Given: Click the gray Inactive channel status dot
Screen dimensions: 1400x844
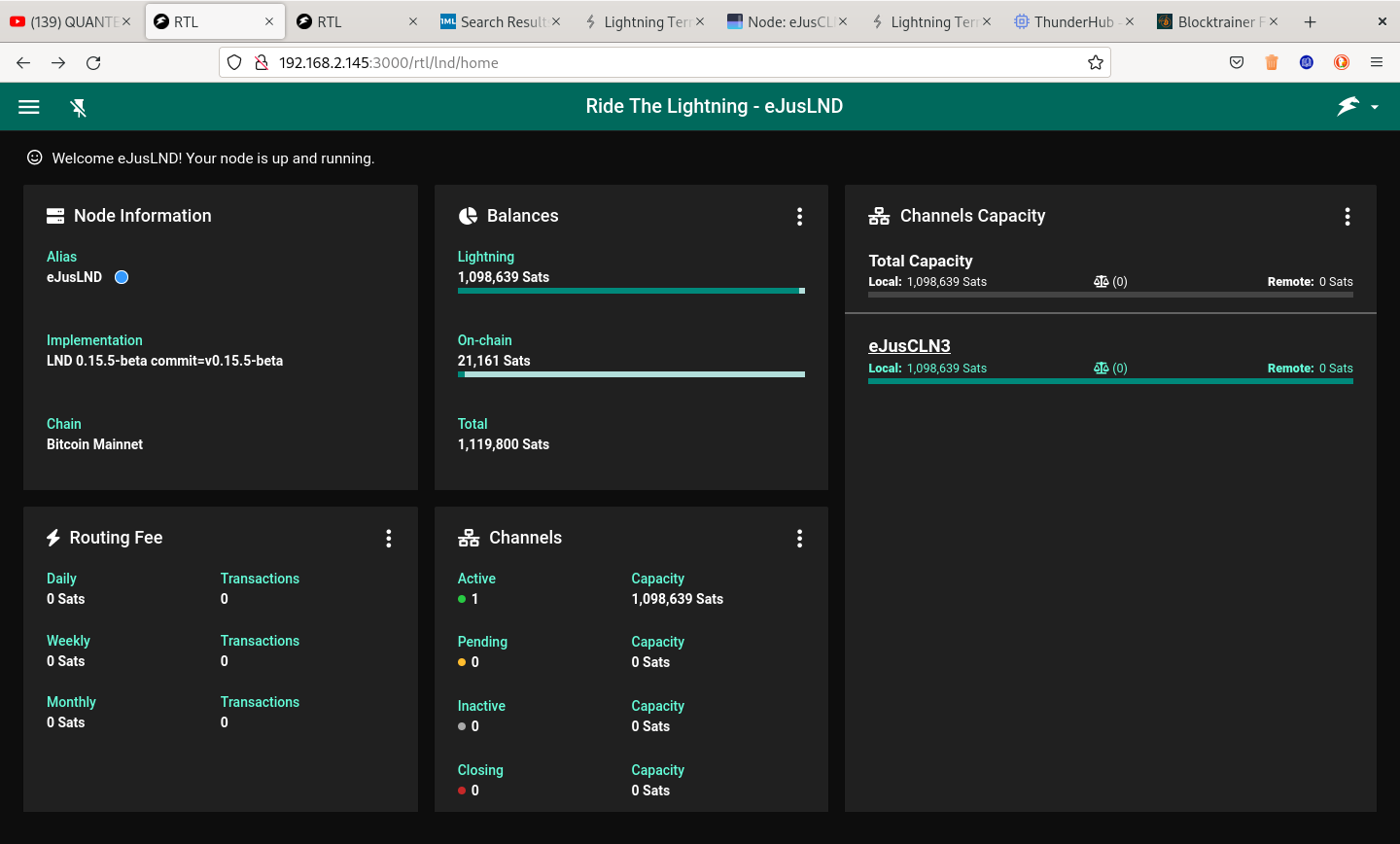Looking at the screenshot, I should pyautogui.click(x=462, y=726).
